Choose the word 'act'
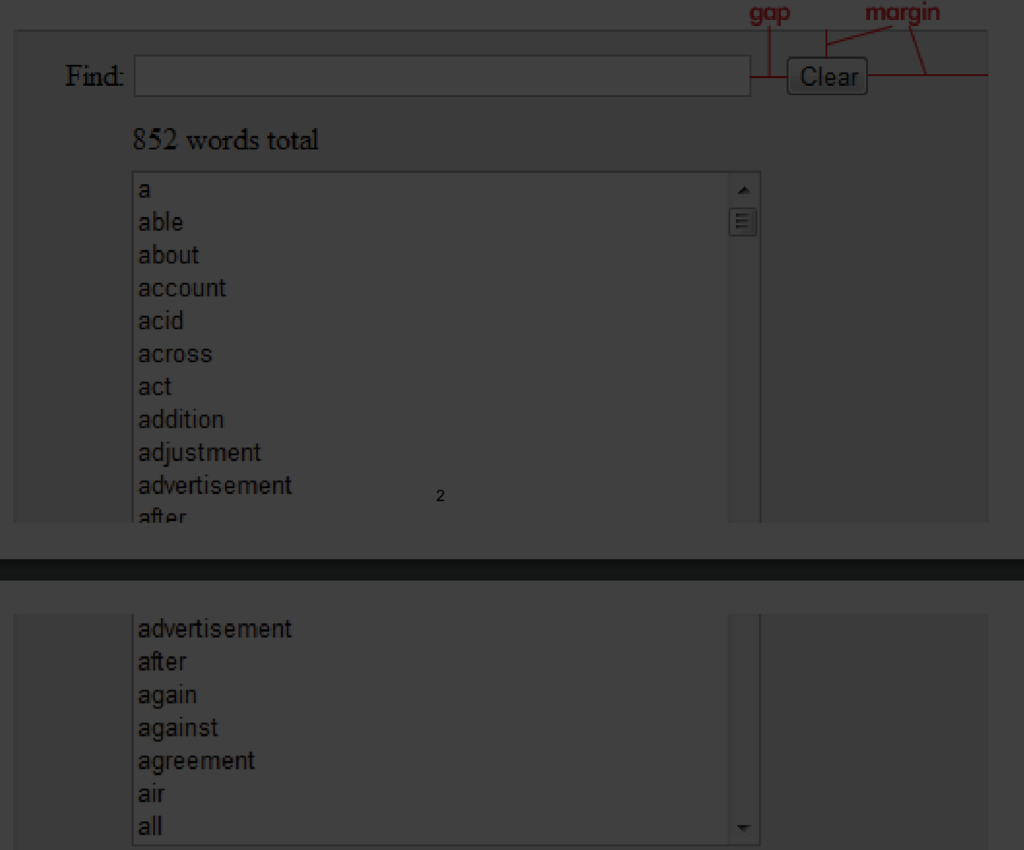Image resolution: width=1024 pixels, height=850 pixels. coord(155,386)
